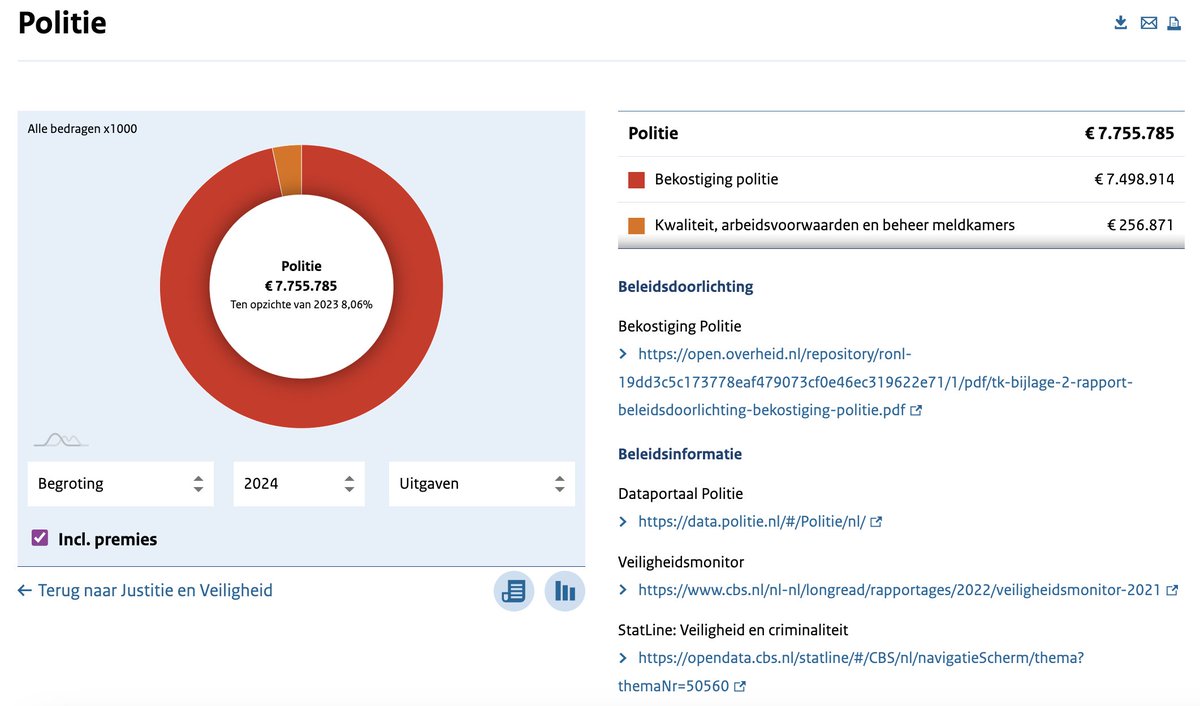Screen dimensions: 1200x706
Task: Click the Veiligheidsmonitor label
Action: pos(681,562)
